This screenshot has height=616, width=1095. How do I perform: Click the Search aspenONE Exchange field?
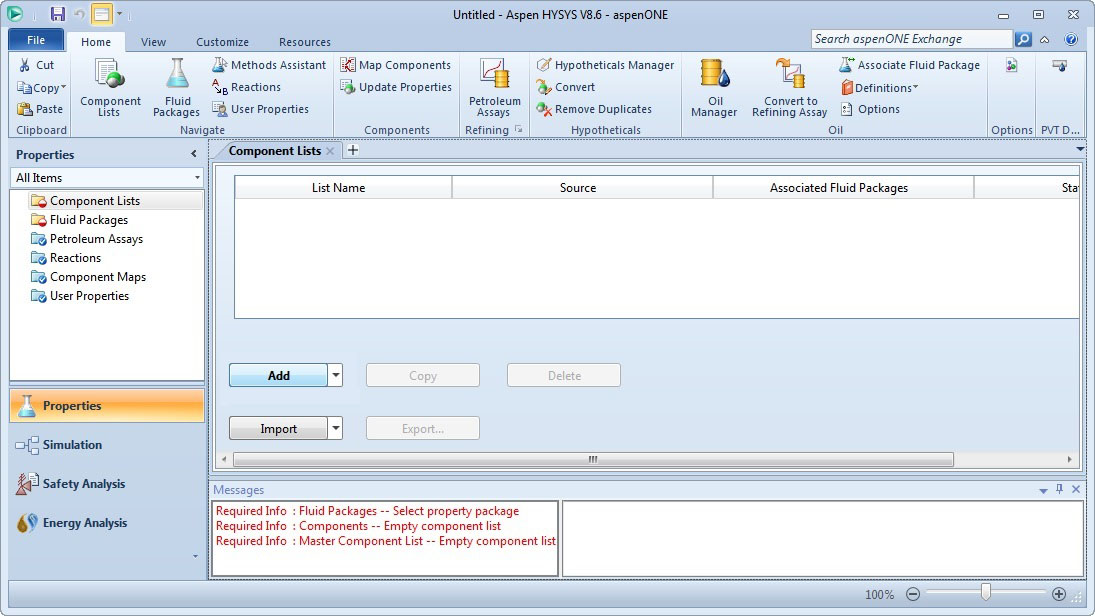pyautogui.click(x=911, y=39)
